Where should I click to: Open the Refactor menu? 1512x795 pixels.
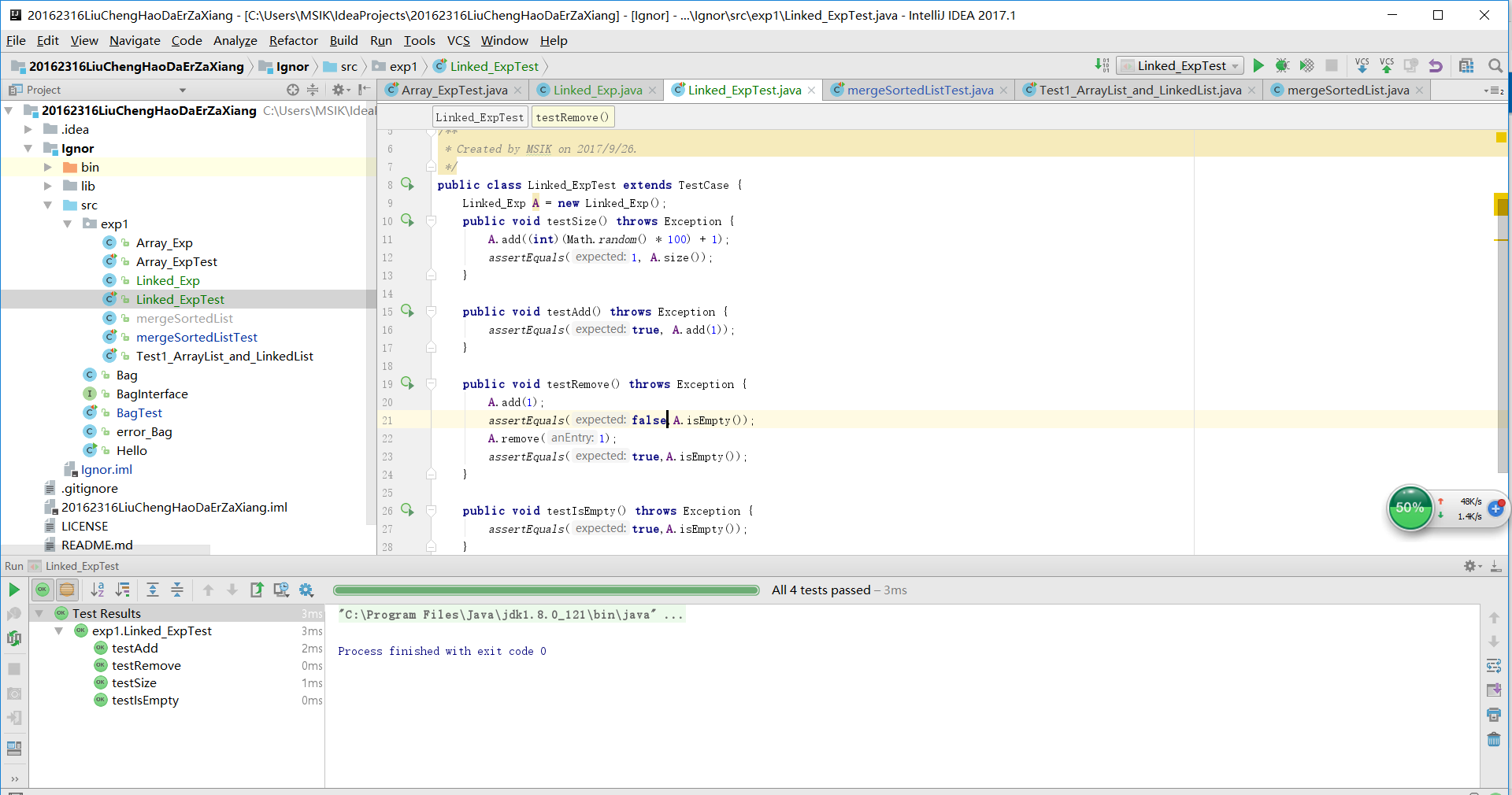[293, 41]
